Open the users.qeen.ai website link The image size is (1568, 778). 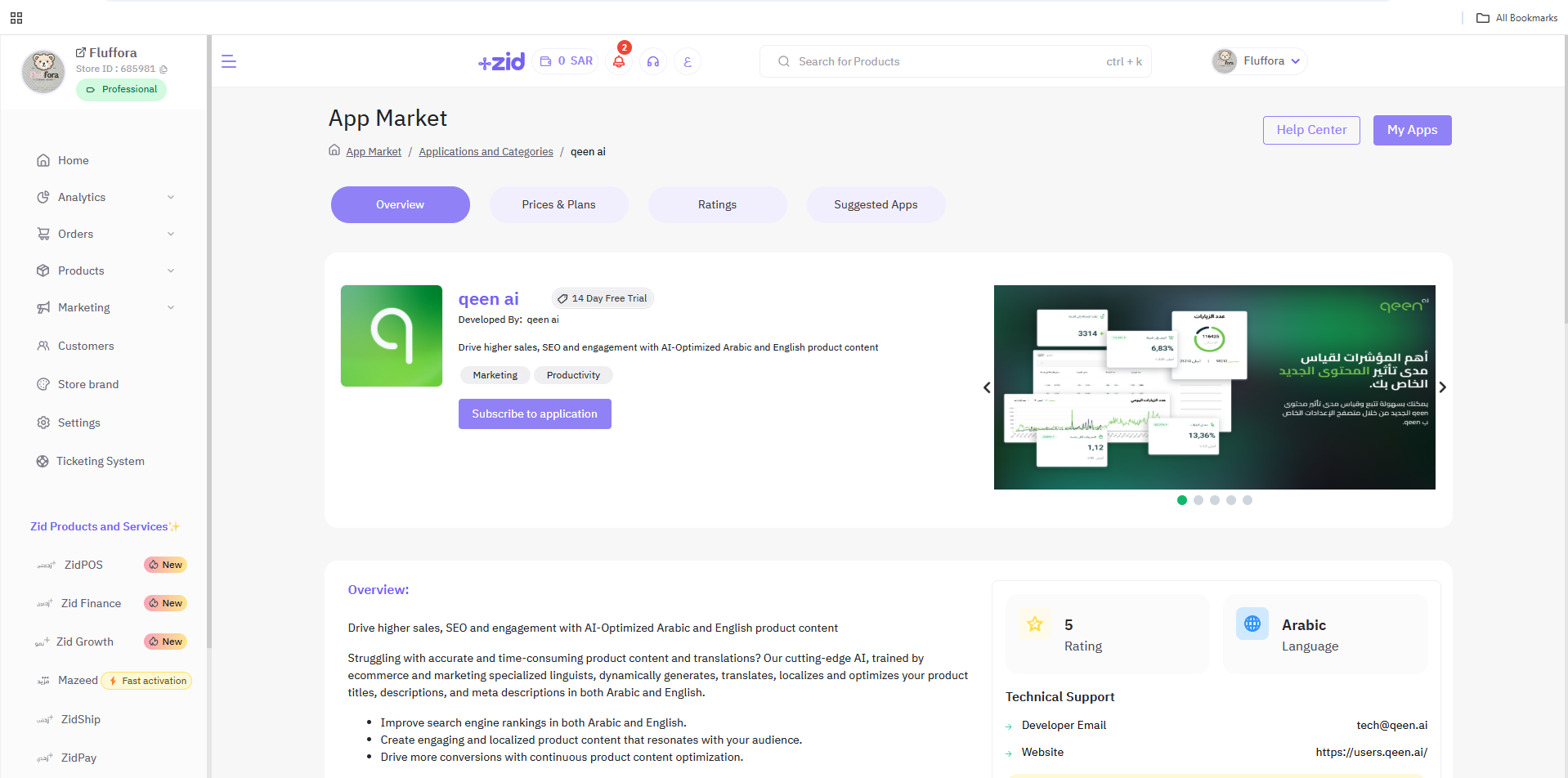[1372, 752]
